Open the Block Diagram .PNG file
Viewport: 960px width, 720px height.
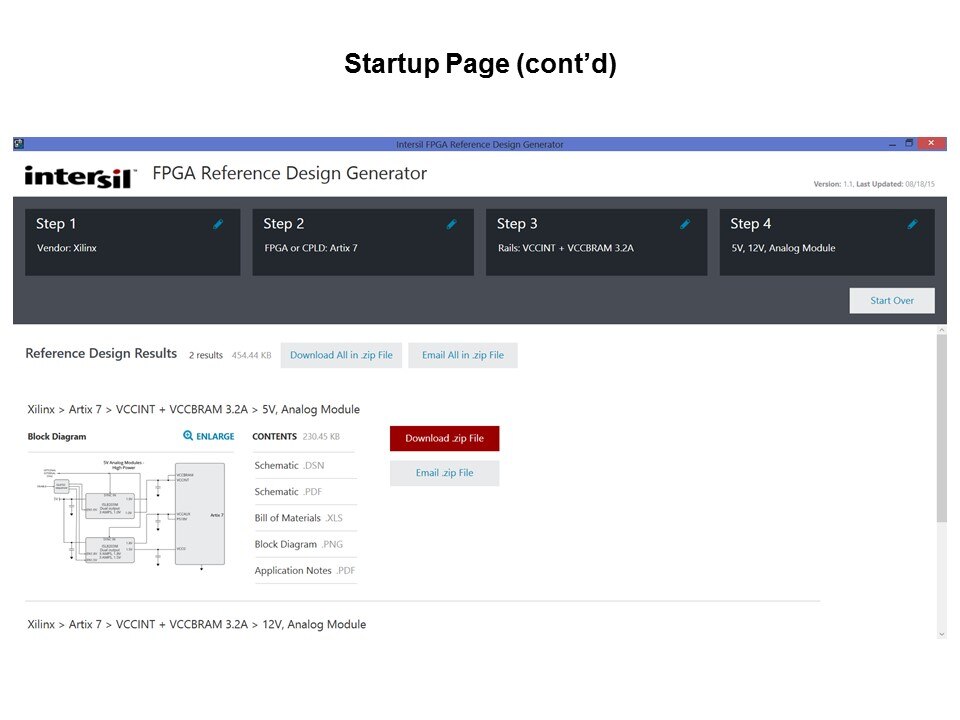point(299,544)
